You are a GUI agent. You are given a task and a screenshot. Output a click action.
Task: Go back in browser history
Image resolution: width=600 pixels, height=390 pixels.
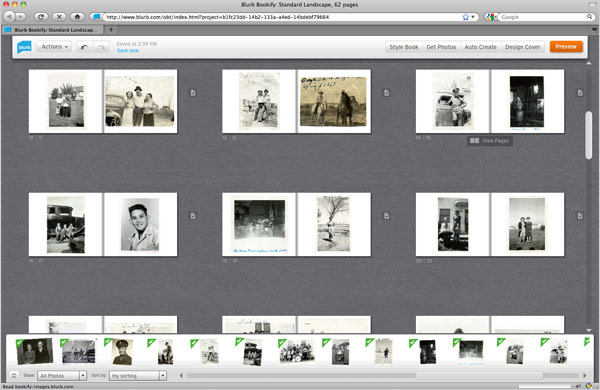(x=9, y=16)
